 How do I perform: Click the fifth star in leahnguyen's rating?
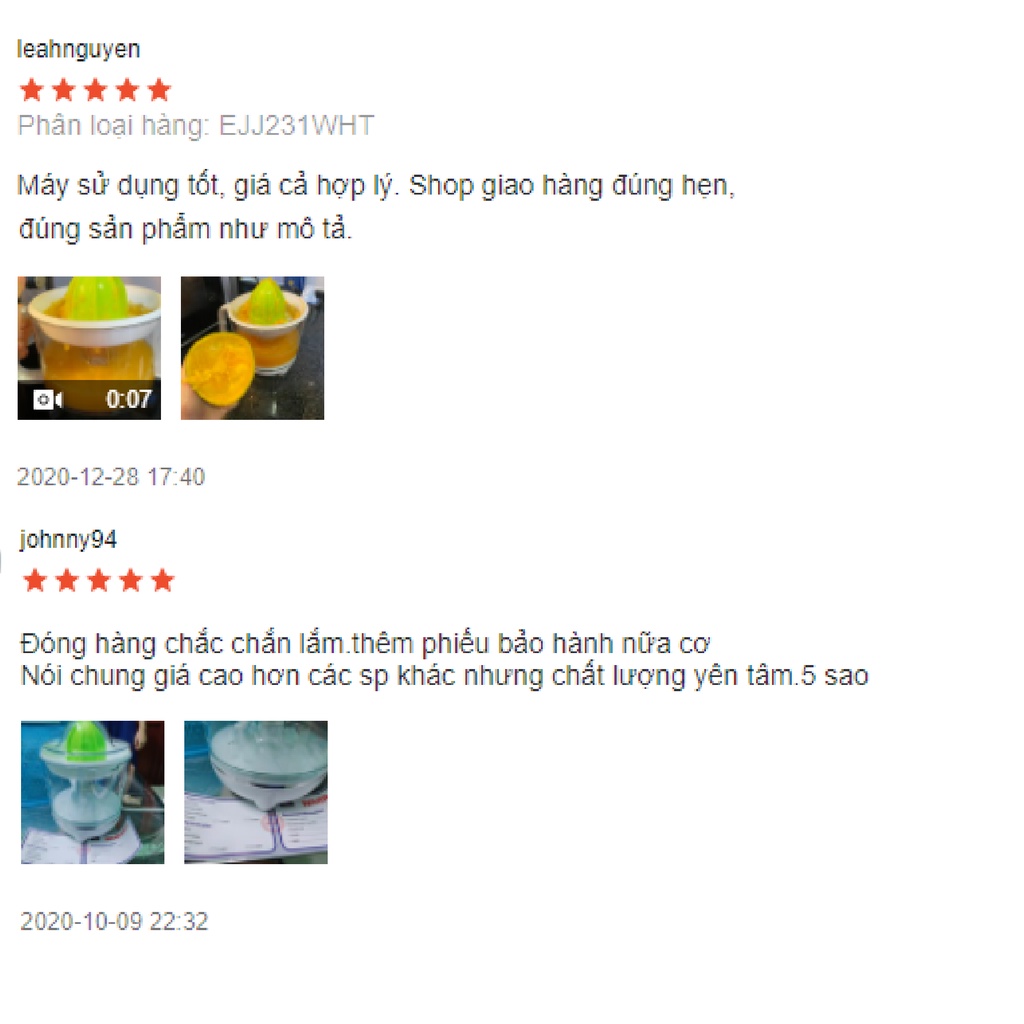(159, 90)
